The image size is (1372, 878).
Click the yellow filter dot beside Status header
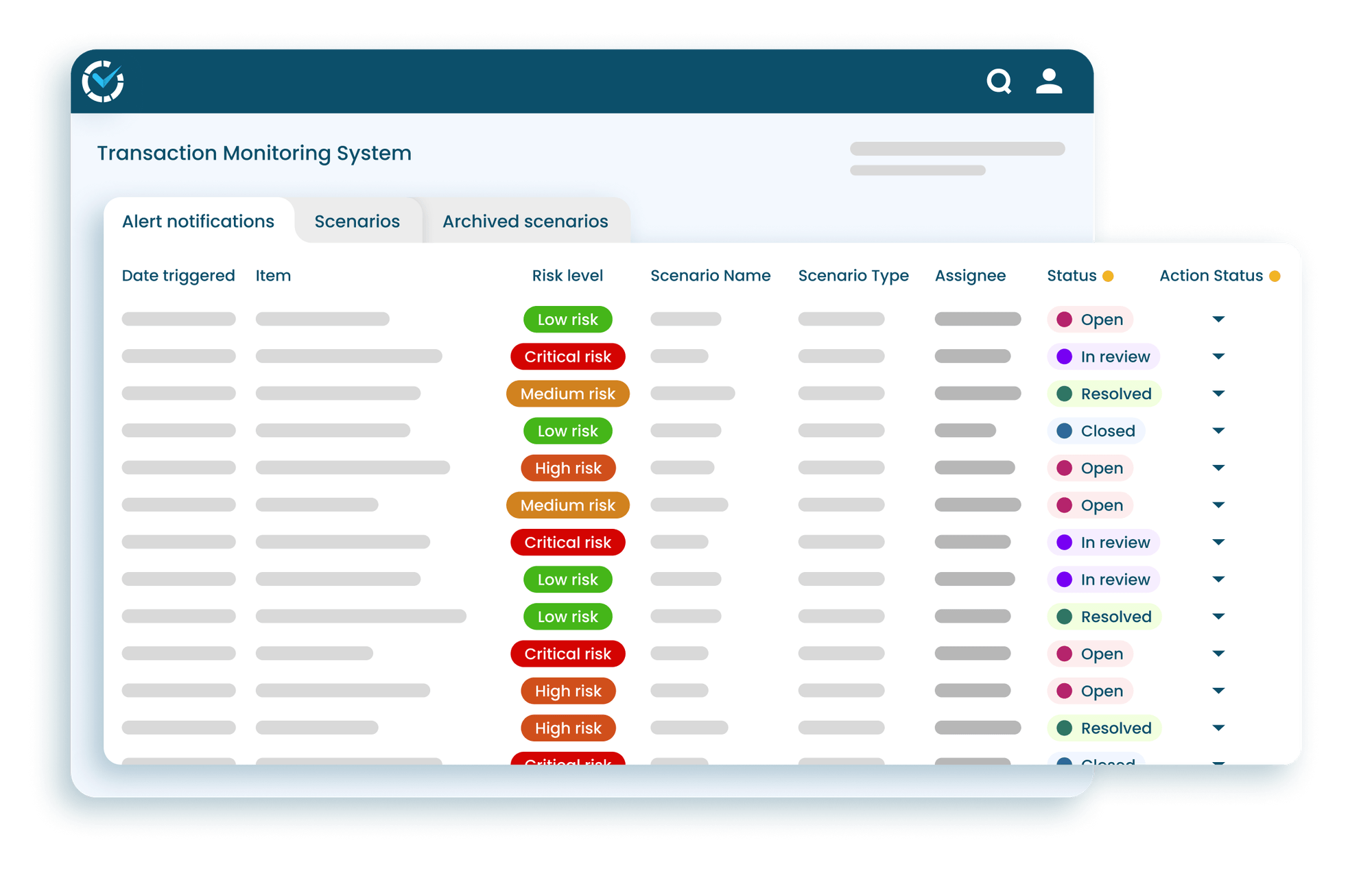[x=1107, y=276]
